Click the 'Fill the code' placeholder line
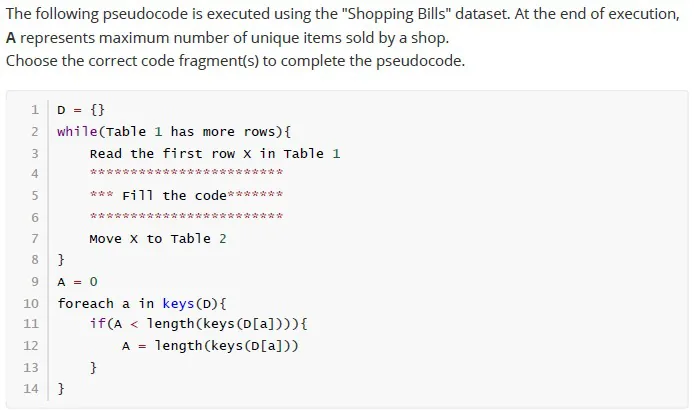The width and height of the screenshot is (695, 410). 186,195
